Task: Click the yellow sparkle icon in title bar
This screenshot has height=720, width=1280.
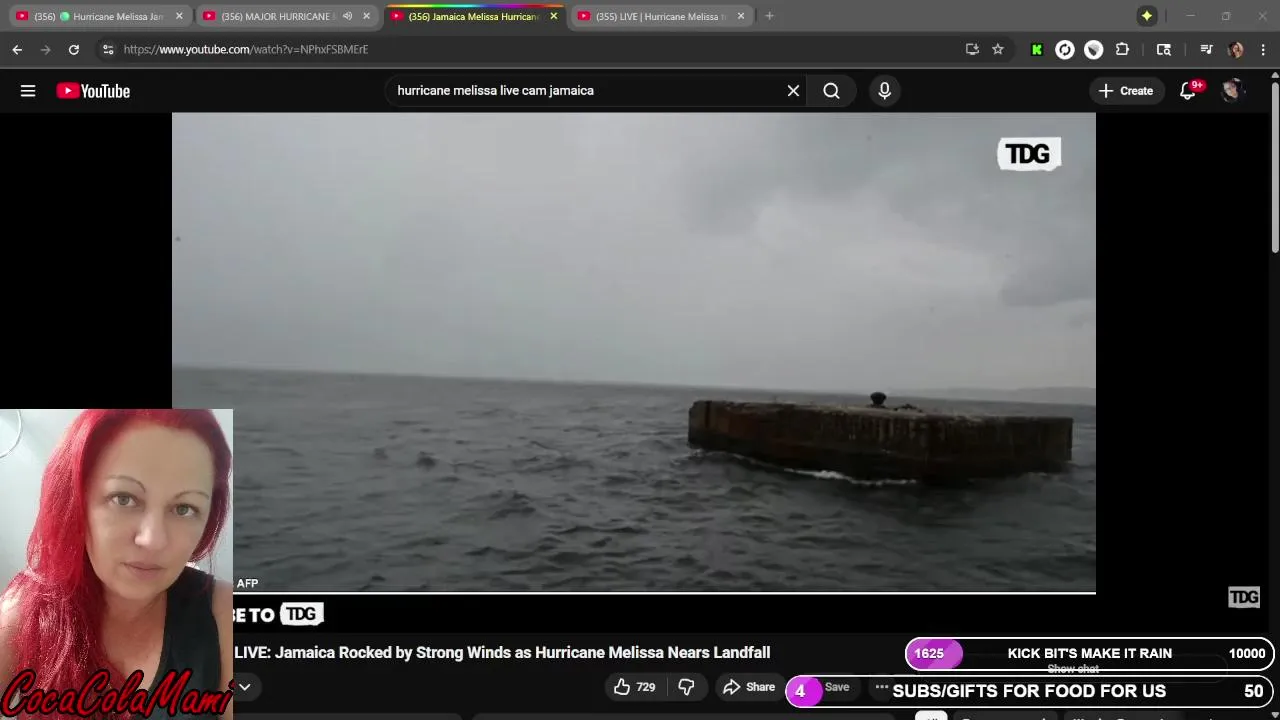Action: click(x=1147, y=16)
